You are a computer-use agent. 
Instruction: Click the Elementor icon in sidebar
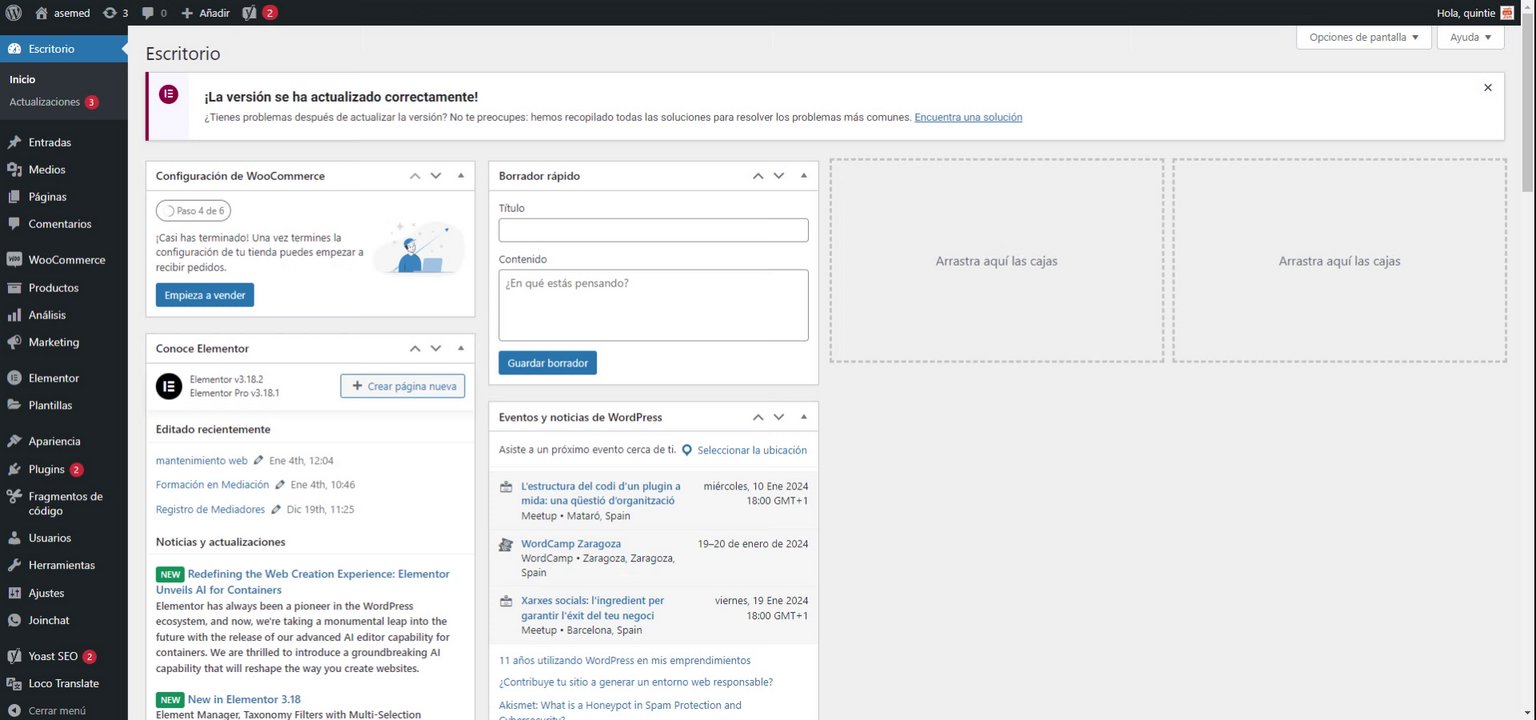point(14,378)
